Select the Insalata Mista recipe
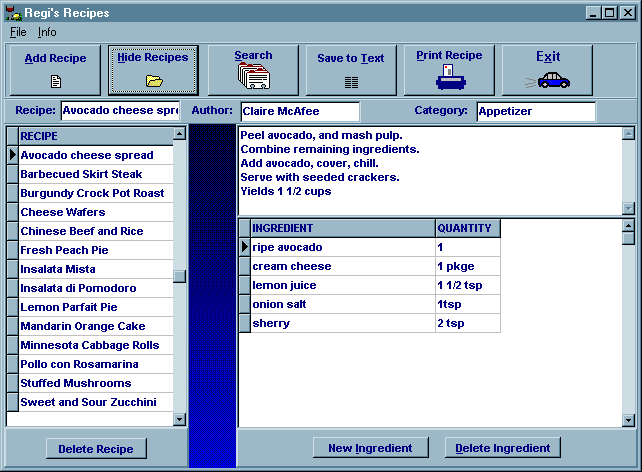This screenshot has width=642, height=472. coord(96,269)
